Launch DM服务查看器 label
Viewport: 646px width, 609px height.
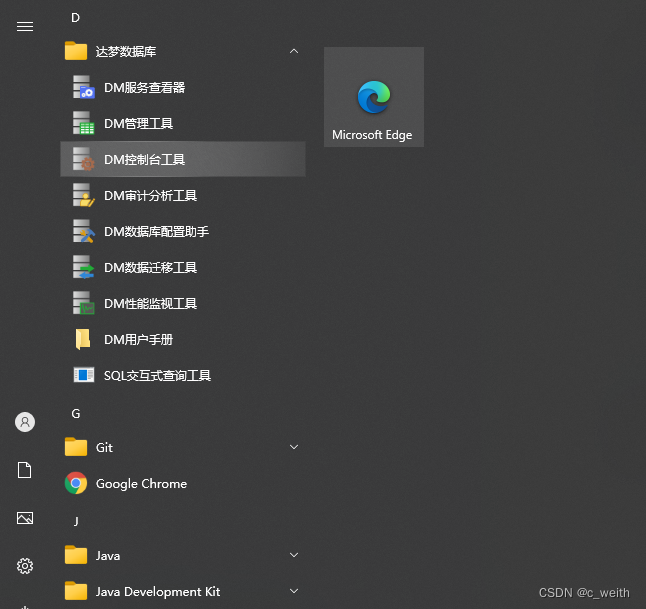145,87
